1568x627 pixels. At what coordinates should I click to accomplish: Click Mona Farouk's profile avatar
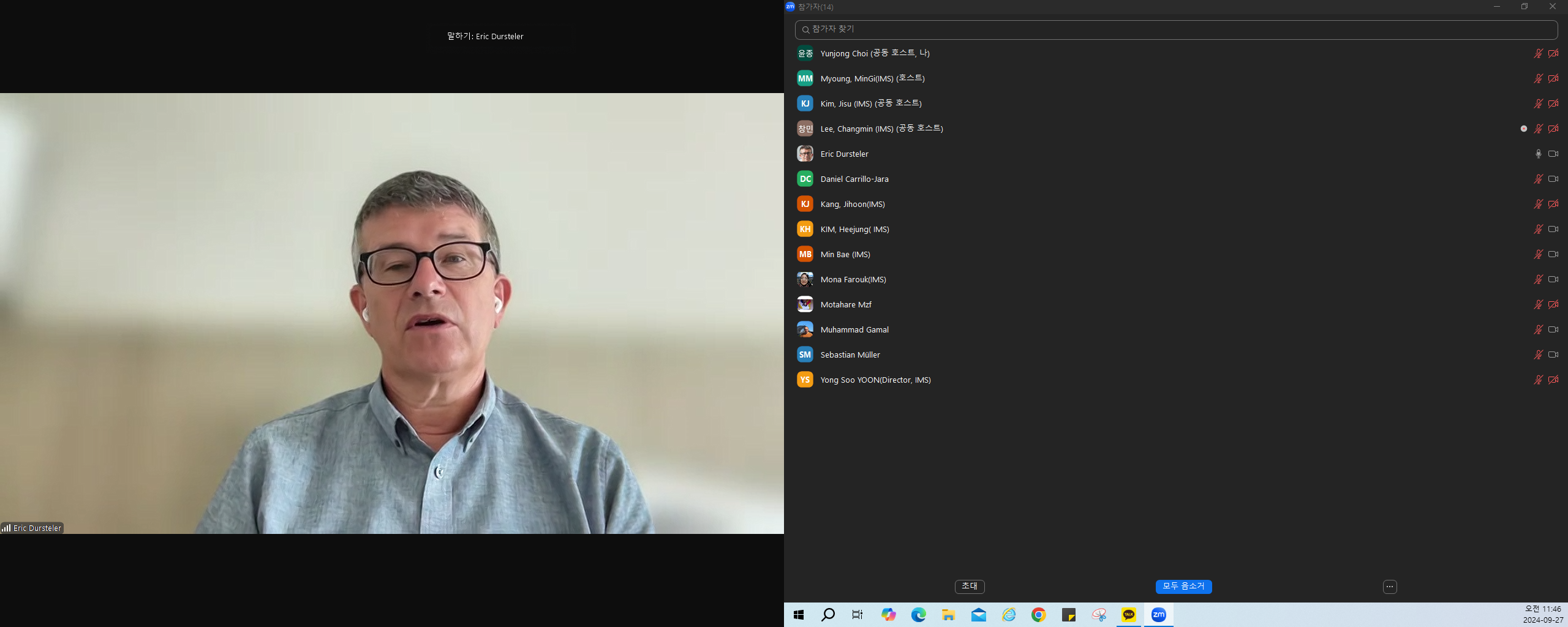point(805,279)
